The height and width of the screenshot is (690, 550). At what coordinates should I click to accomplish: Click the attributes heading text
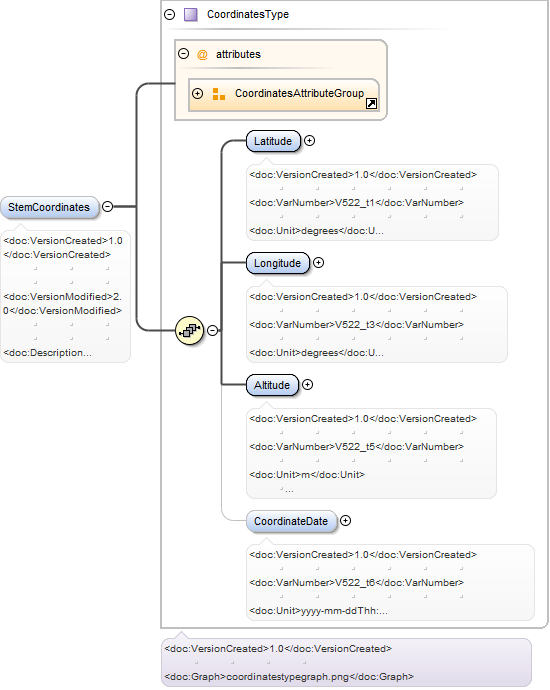tap(238, 54)
